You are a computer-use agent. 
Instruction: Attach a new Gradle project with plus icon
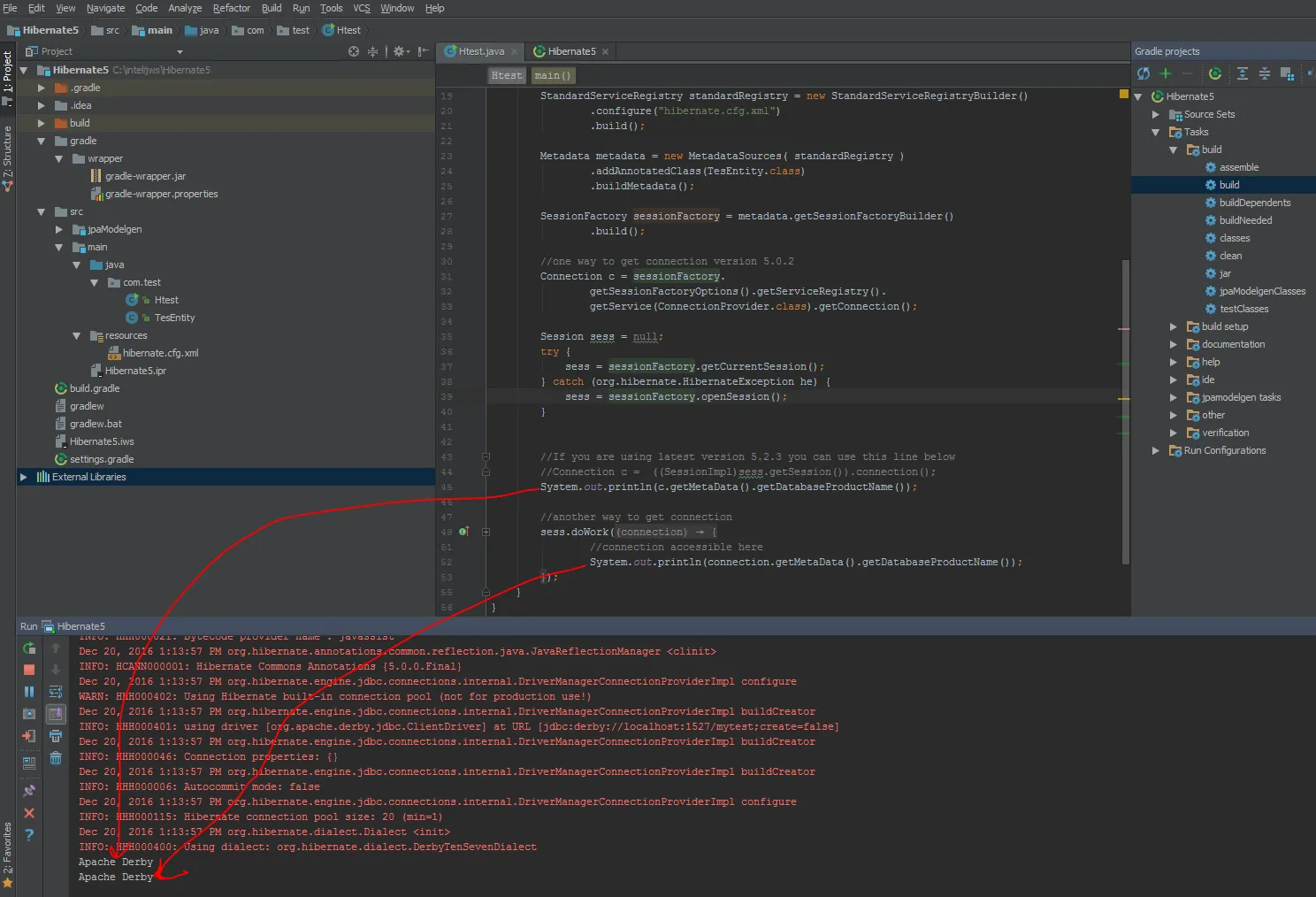(x=1166, y=73)
